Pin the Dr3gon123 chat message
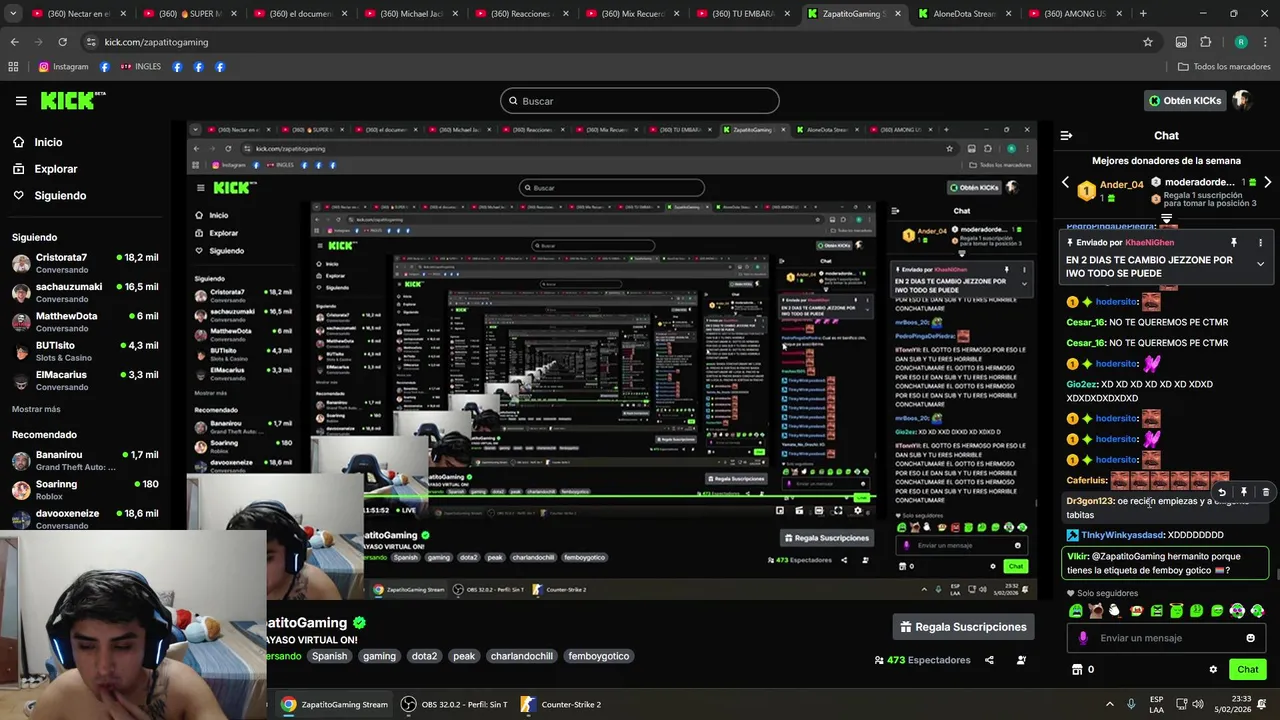The image size is (1280, 720). tap(1243, 492)
